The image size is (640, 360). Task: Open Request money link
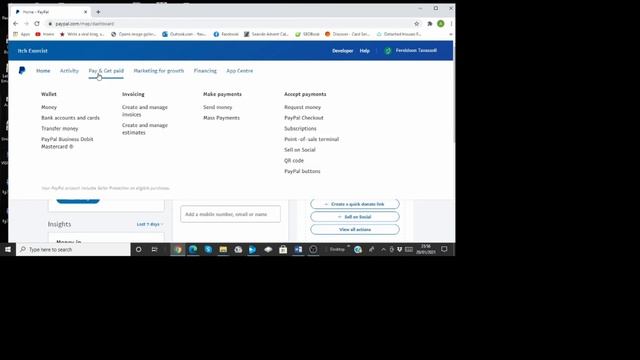pos(302,107)
